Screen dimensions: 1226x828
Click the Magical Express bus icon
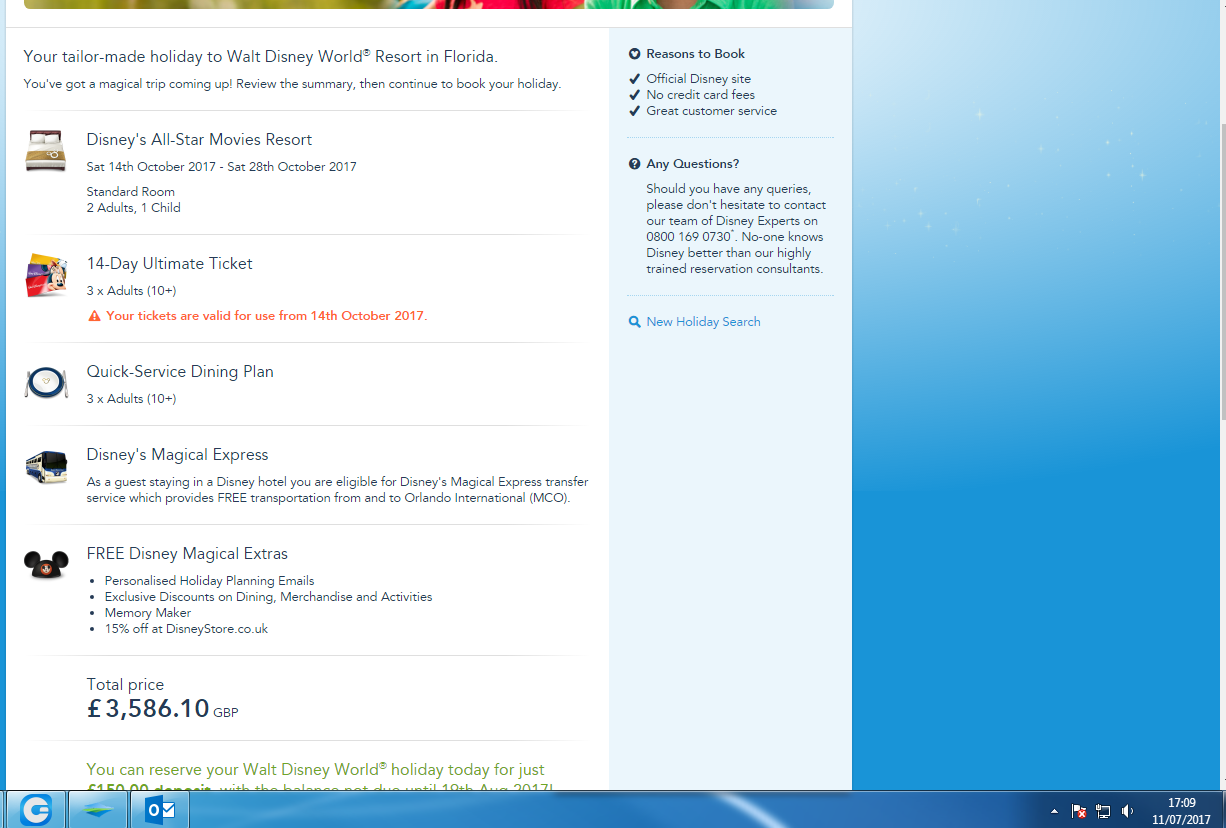(46, 467)
